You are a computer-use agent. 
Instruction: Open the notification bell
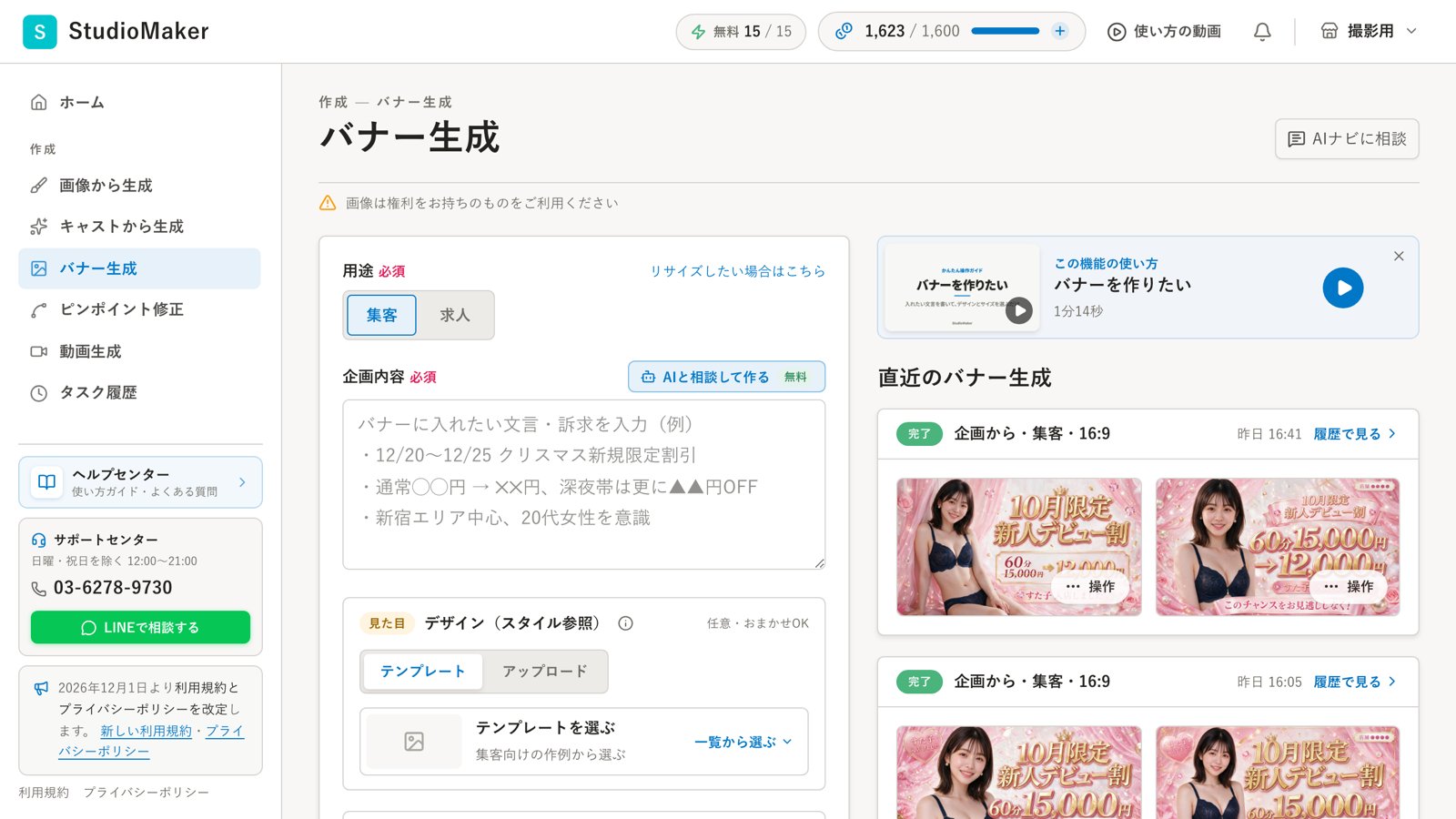pos(1262,32)
